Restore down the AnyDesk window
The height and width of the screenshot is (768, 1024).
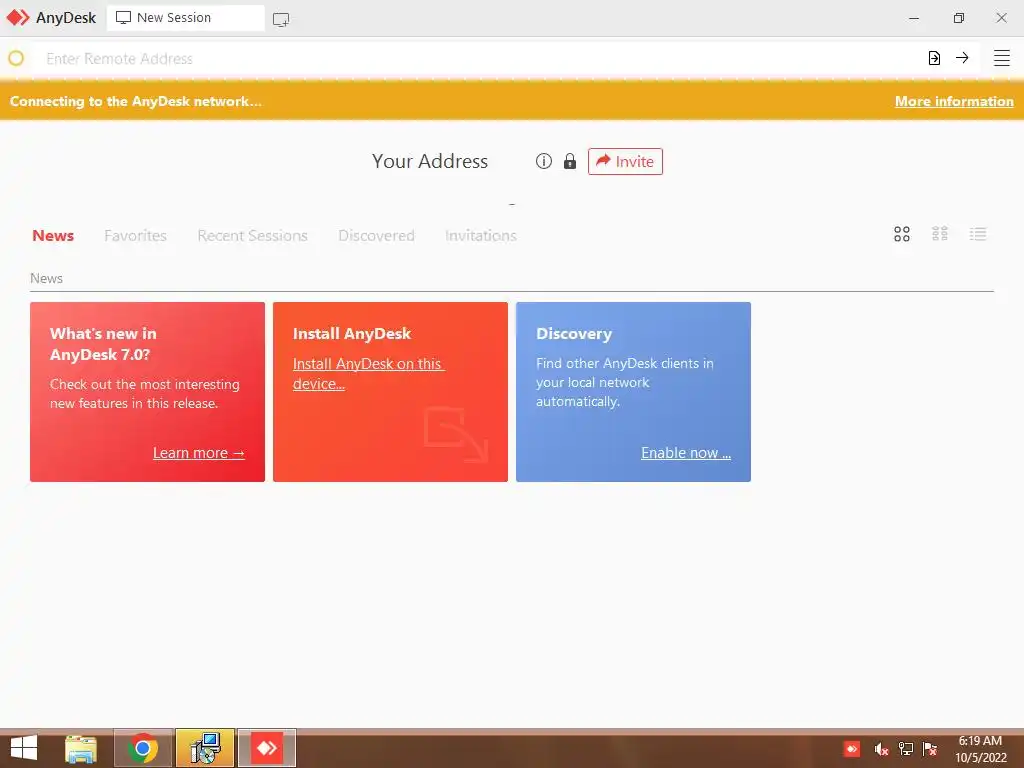(959, 18)
